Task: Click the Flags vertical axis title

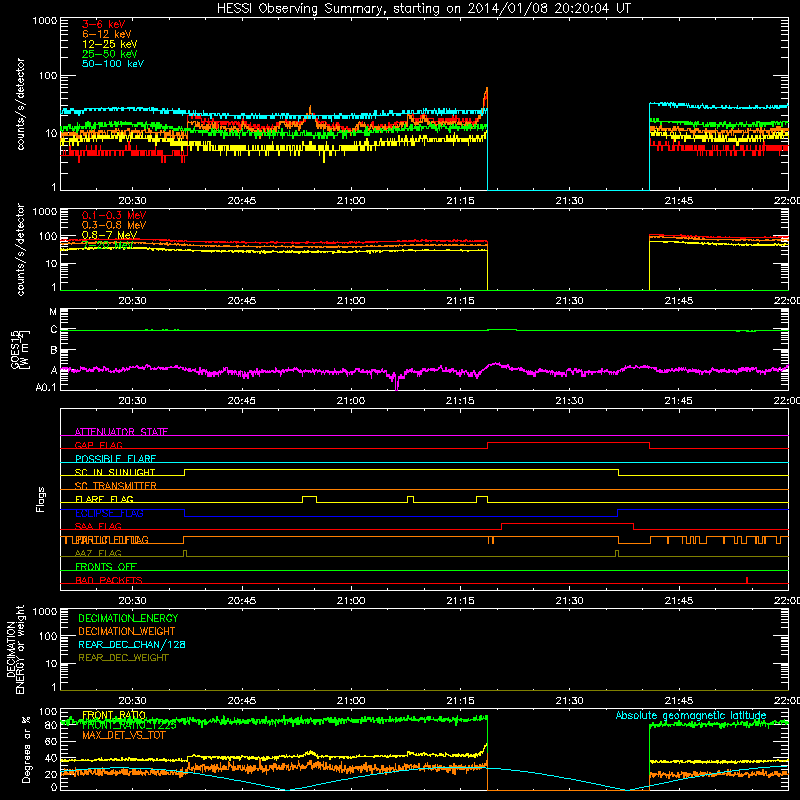Action: point(41,499)
